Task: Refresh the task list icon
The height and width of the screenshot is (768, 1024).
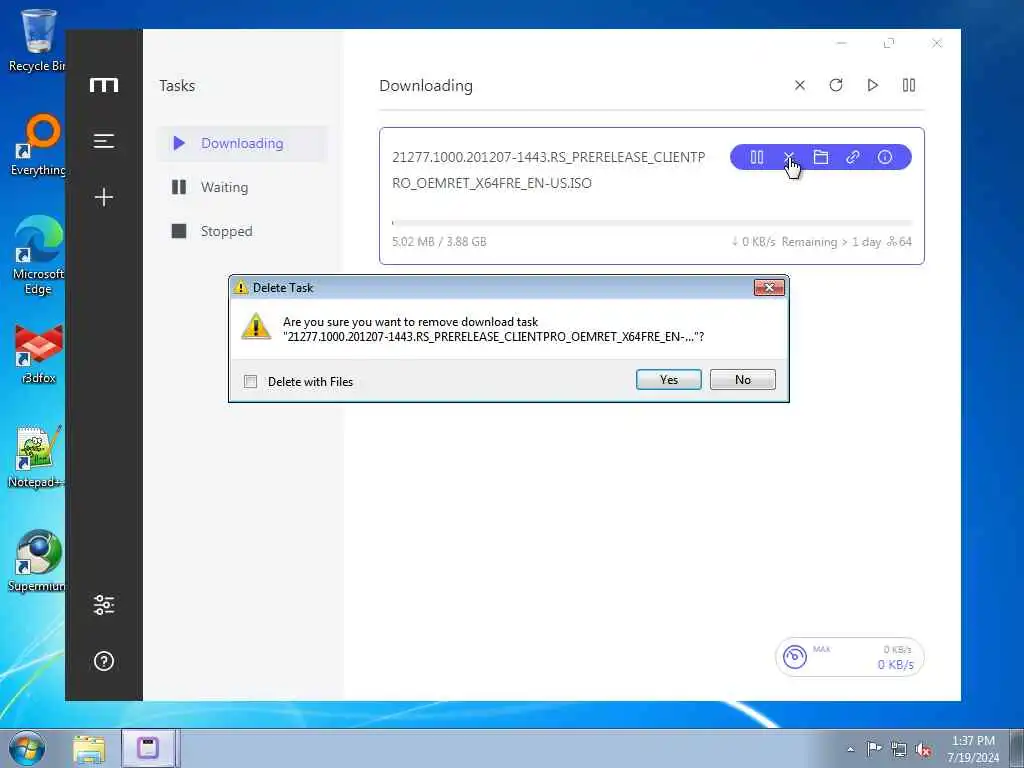Action: coord(836,86)
